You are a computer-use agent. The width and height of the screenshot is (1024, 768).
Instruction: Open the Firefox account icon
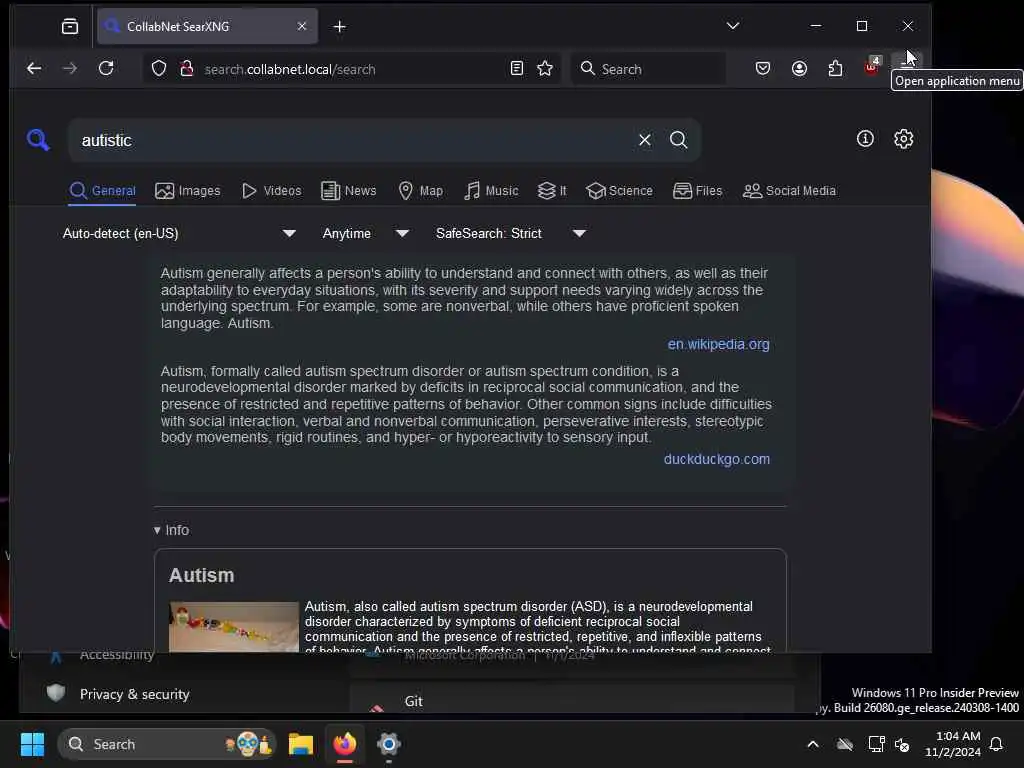point(799,69)
